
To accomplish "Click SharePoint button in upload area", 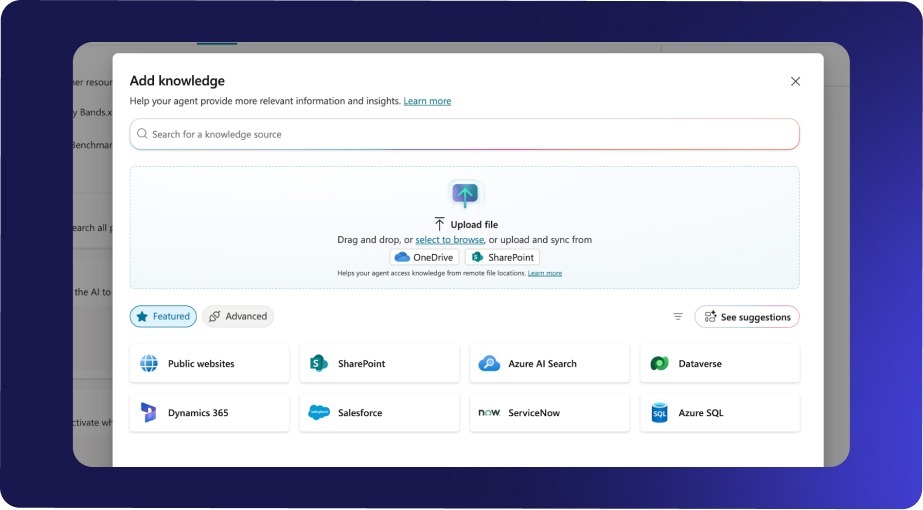I will [502, 257].
